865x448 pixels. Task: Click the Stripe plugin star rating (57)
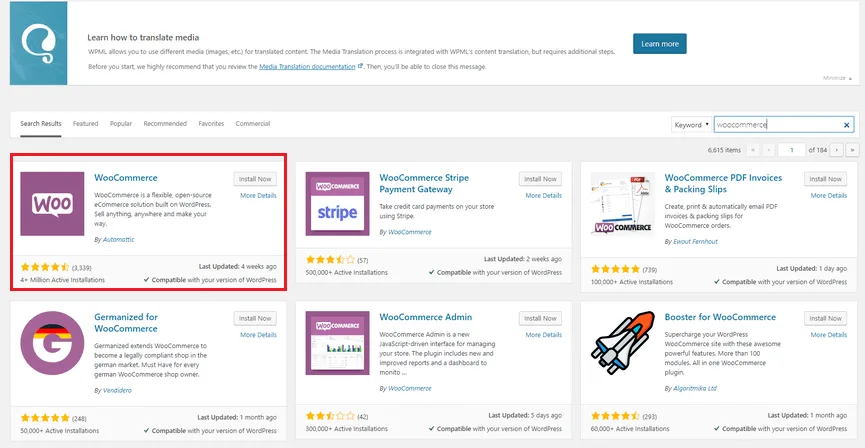330,259
